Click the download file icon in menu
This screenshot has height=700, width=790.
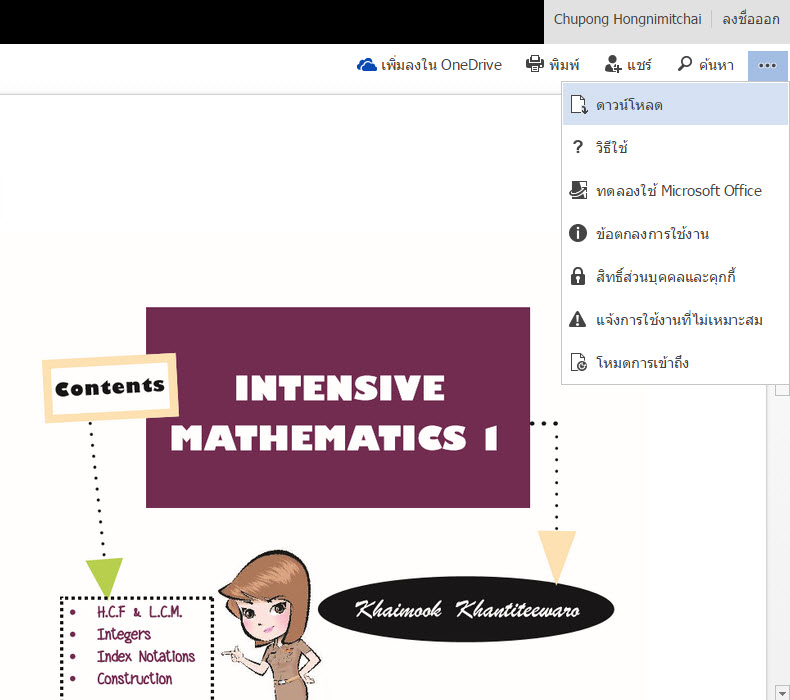click(578, 105)
